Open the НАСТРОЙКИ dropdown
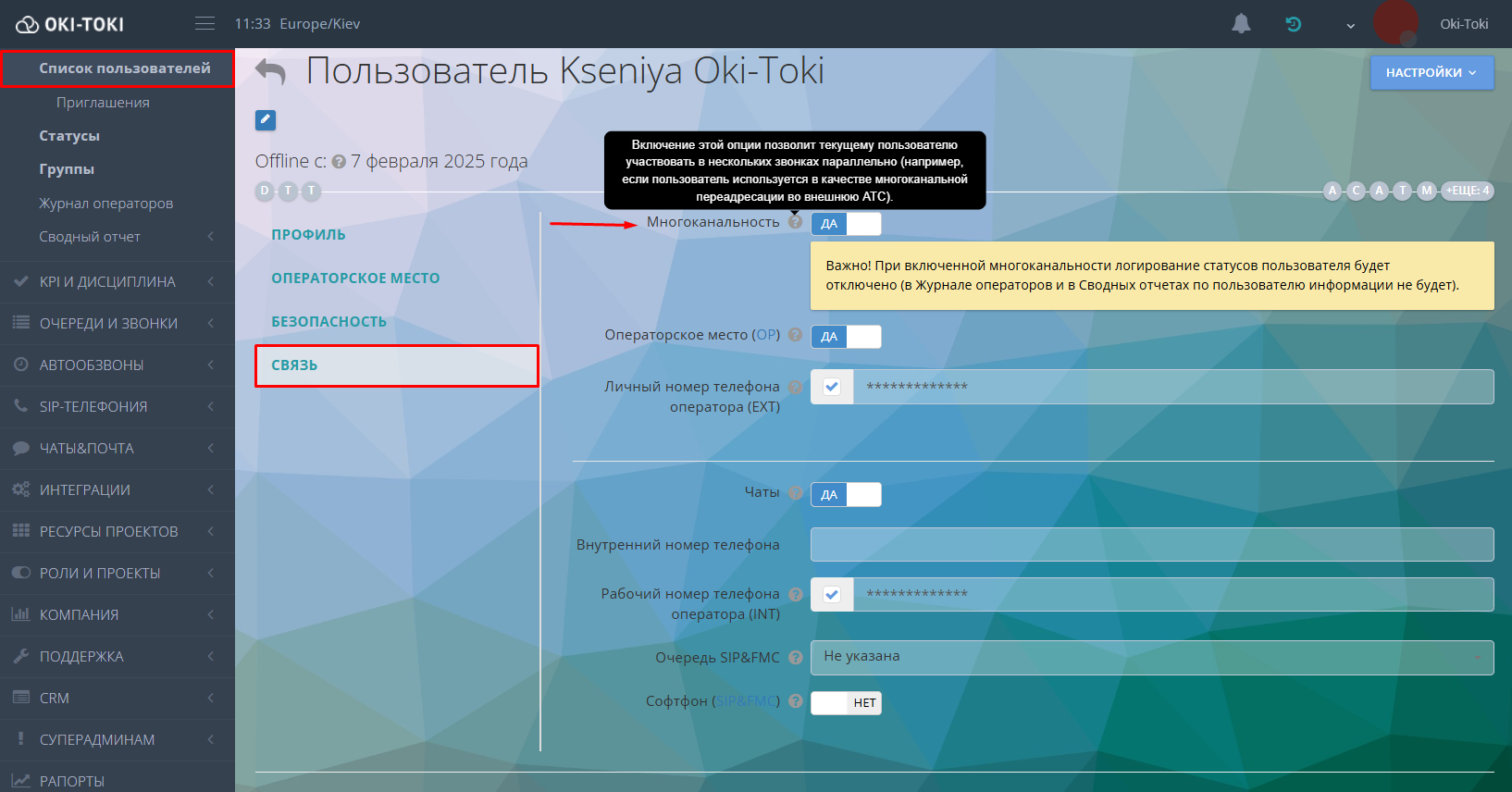Screen dimensions: 1512x792 (x=1431, y=72)
